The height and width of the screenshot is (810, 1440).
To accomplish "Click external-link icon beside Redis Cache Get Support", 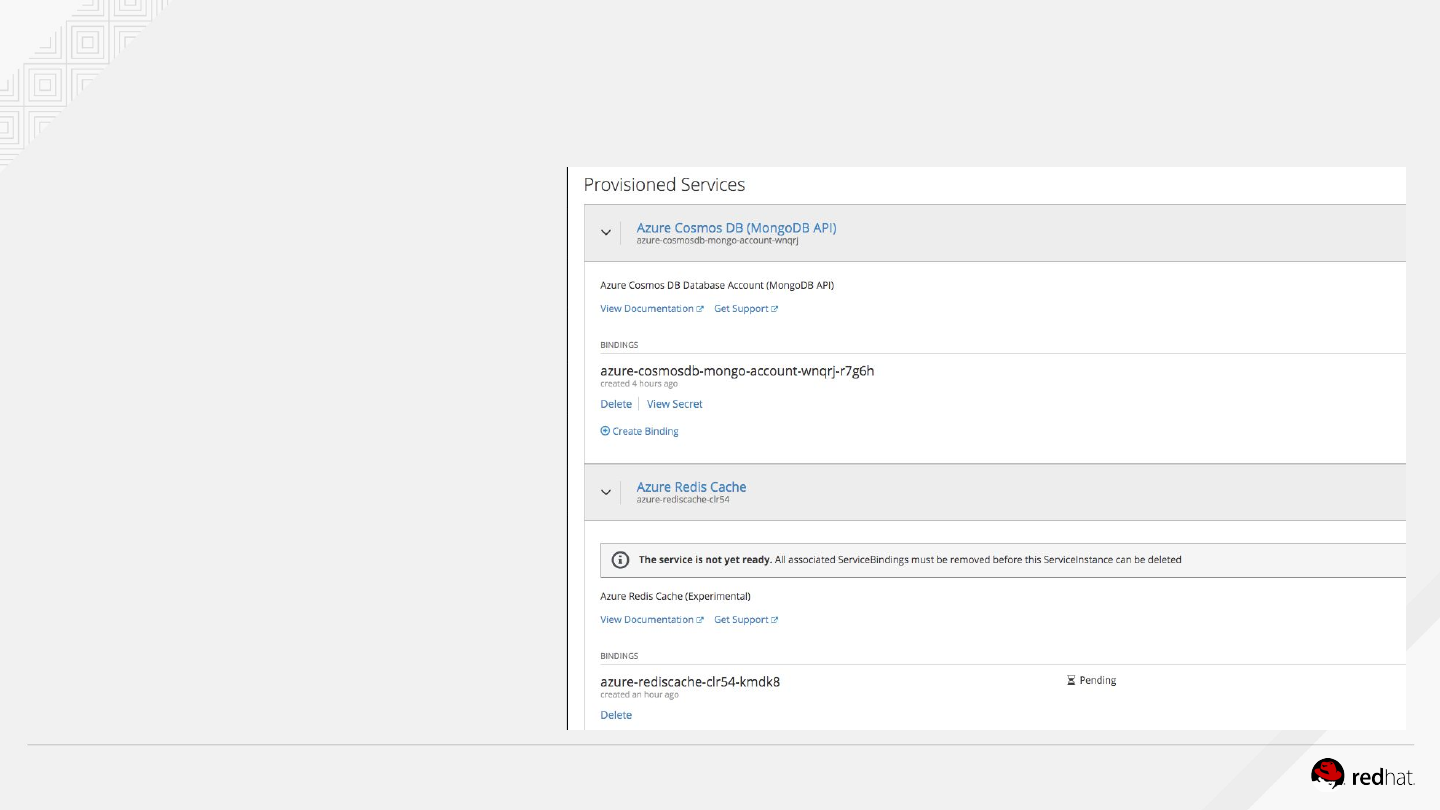I will click(x=774, y=620).
